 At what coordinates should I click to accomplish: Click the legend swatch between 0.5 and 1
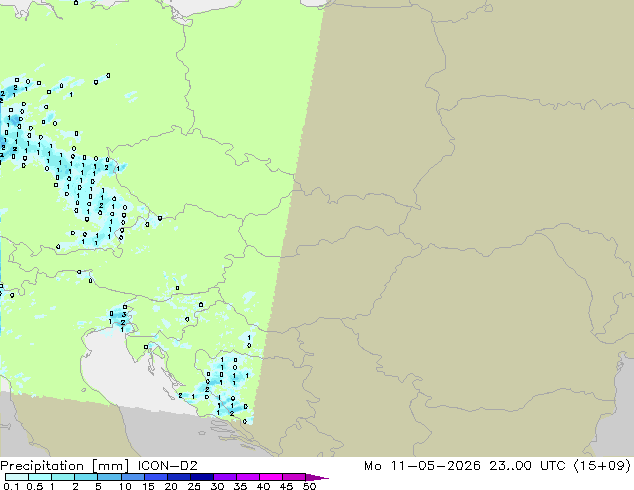pyautogui.click(x=40, y=477)
